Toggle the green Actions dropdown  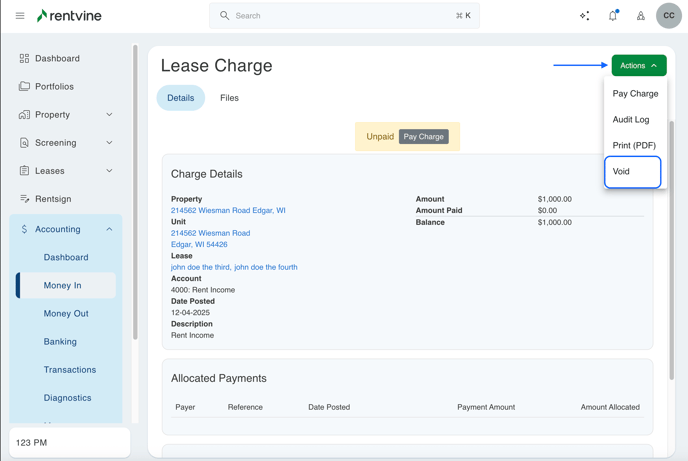pos(638,66)
